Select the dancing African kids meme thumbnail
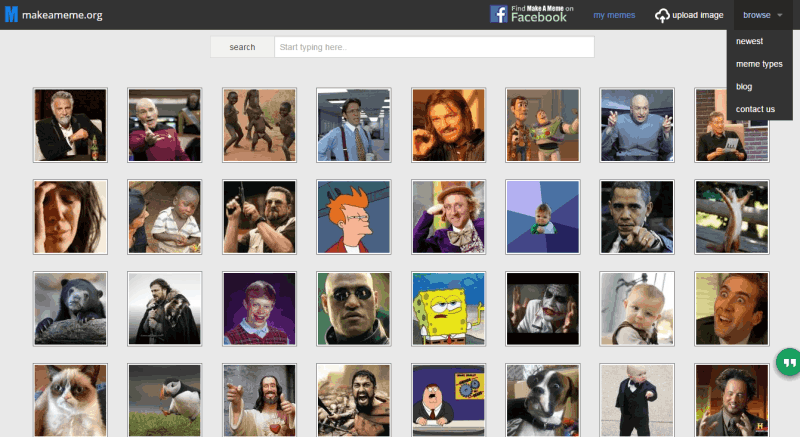The width and height of the screenshot is (800, 437). [259, 125]
